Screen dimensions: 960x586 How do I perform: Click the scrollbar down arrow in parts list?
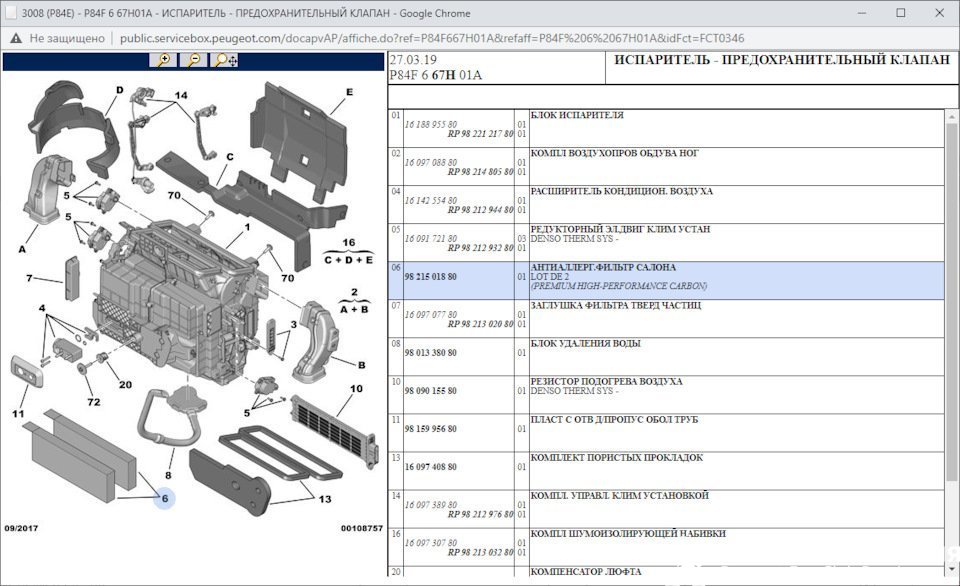951,569
